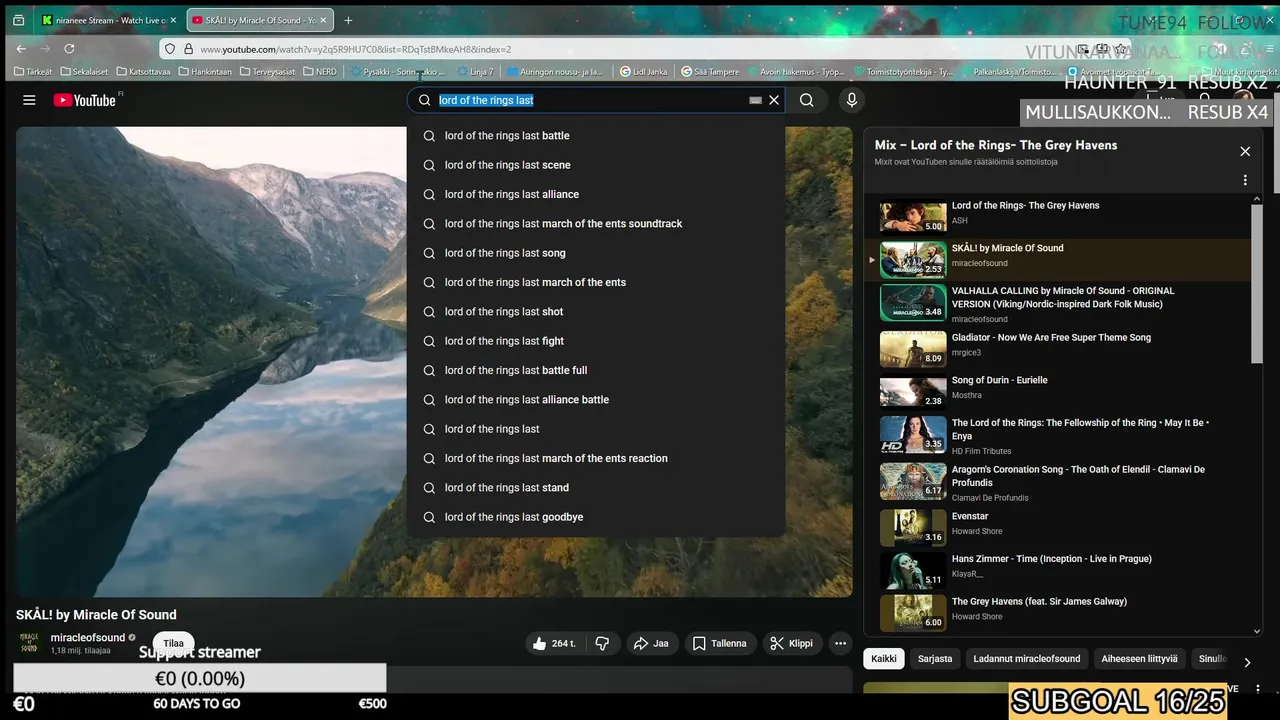Submit search with the magnifier button

coord(806,100)
